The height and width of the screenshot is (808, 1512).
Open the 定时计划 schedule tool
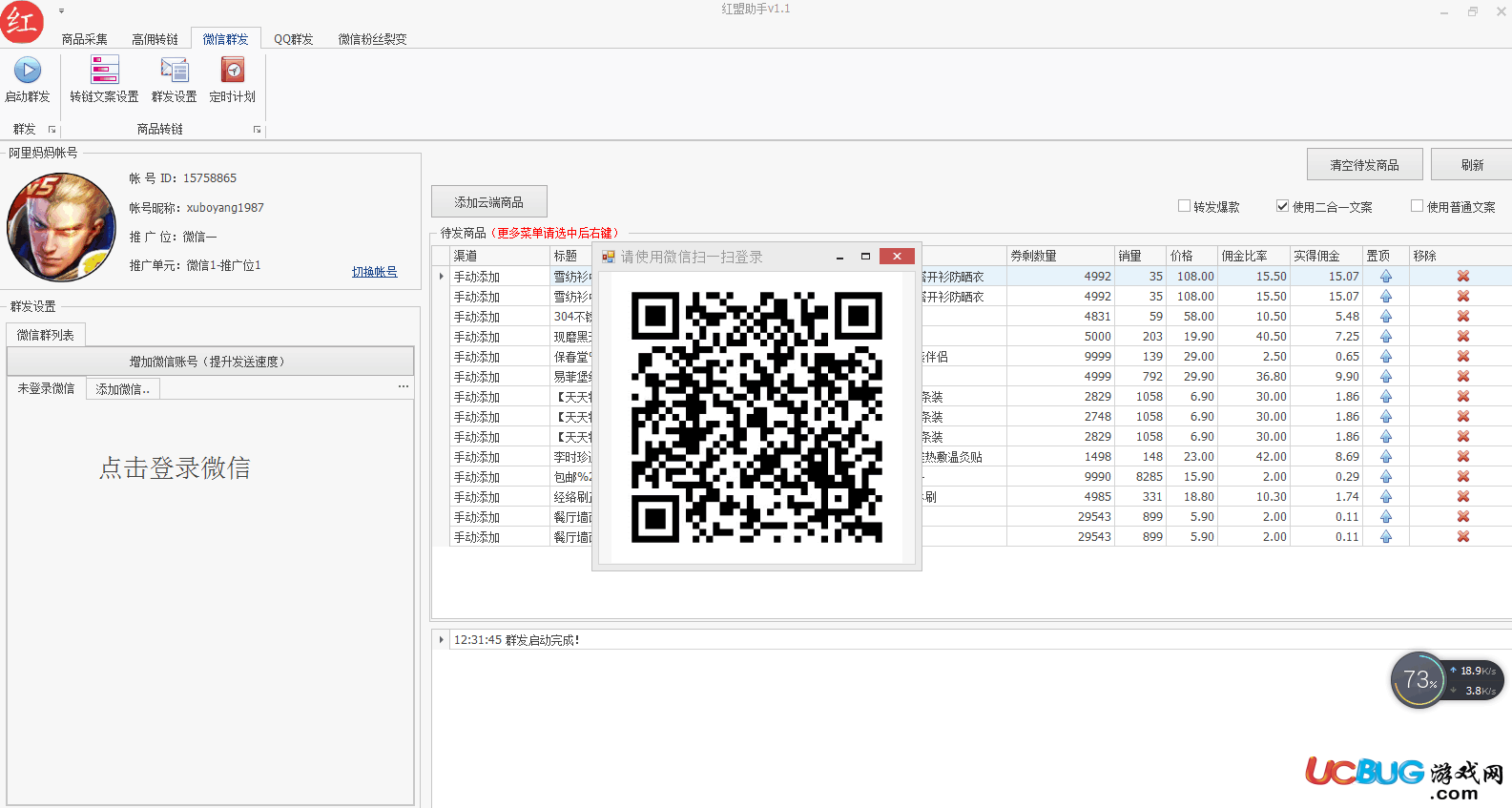click(x=232, y=80)
